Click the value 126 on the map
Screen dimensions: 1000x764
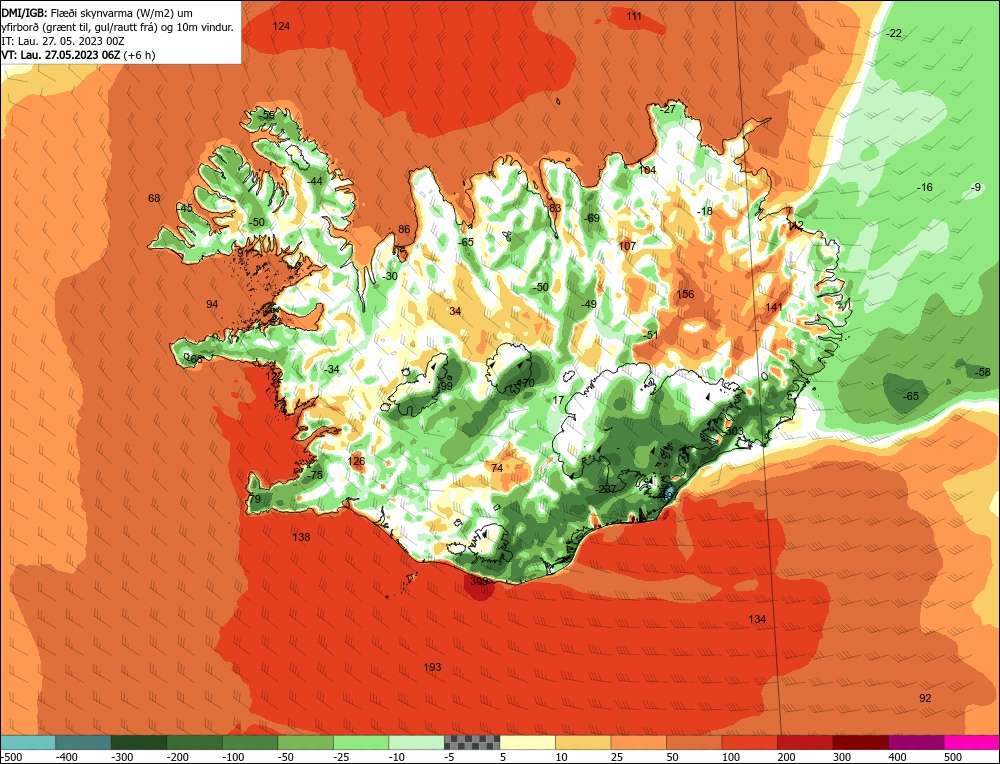click(x=357, y=461)
